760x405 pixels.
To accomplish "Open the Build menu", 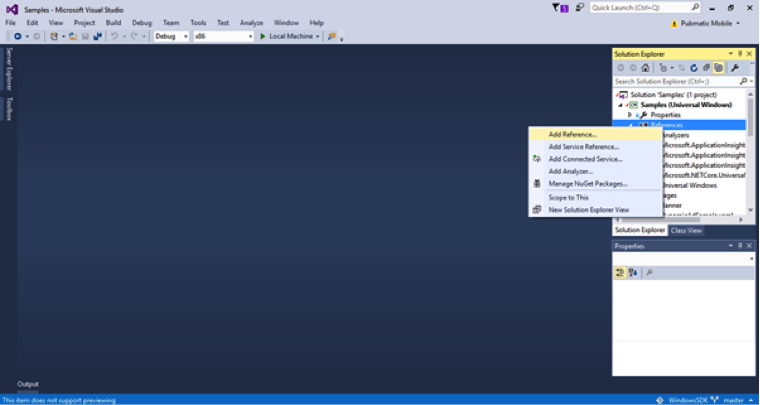I will pos(113,23).
